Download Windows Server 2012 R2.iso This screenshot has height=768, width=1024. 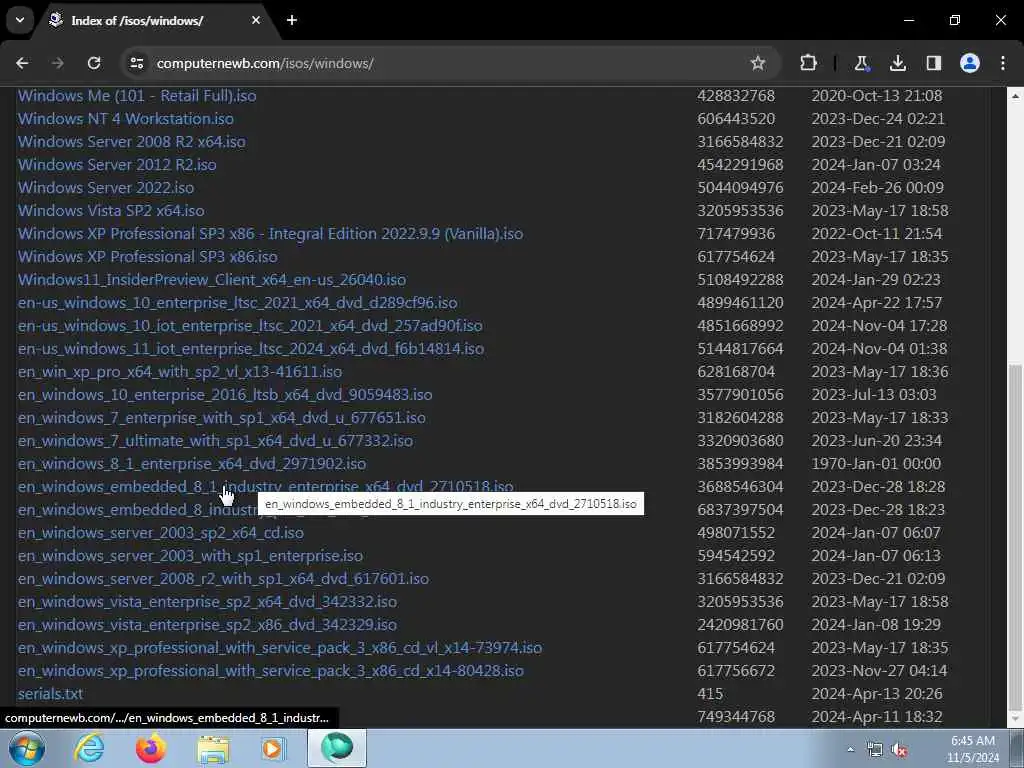coord(117,165)
